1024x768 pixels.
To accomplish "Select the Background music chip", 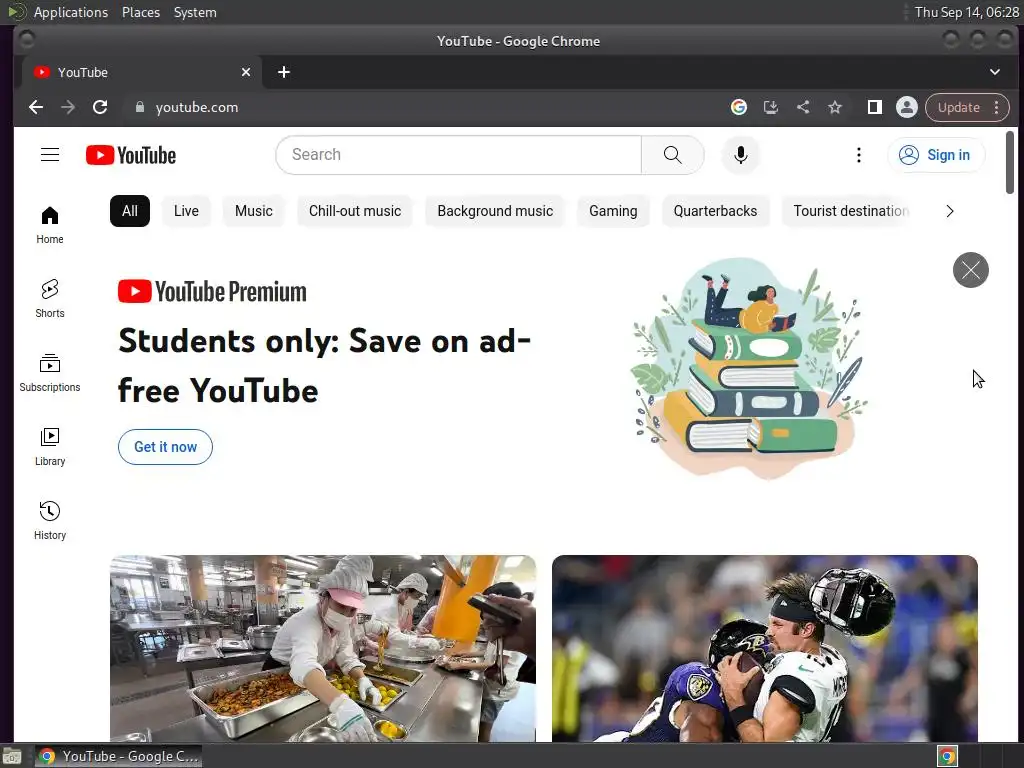I will coord(495,211).
